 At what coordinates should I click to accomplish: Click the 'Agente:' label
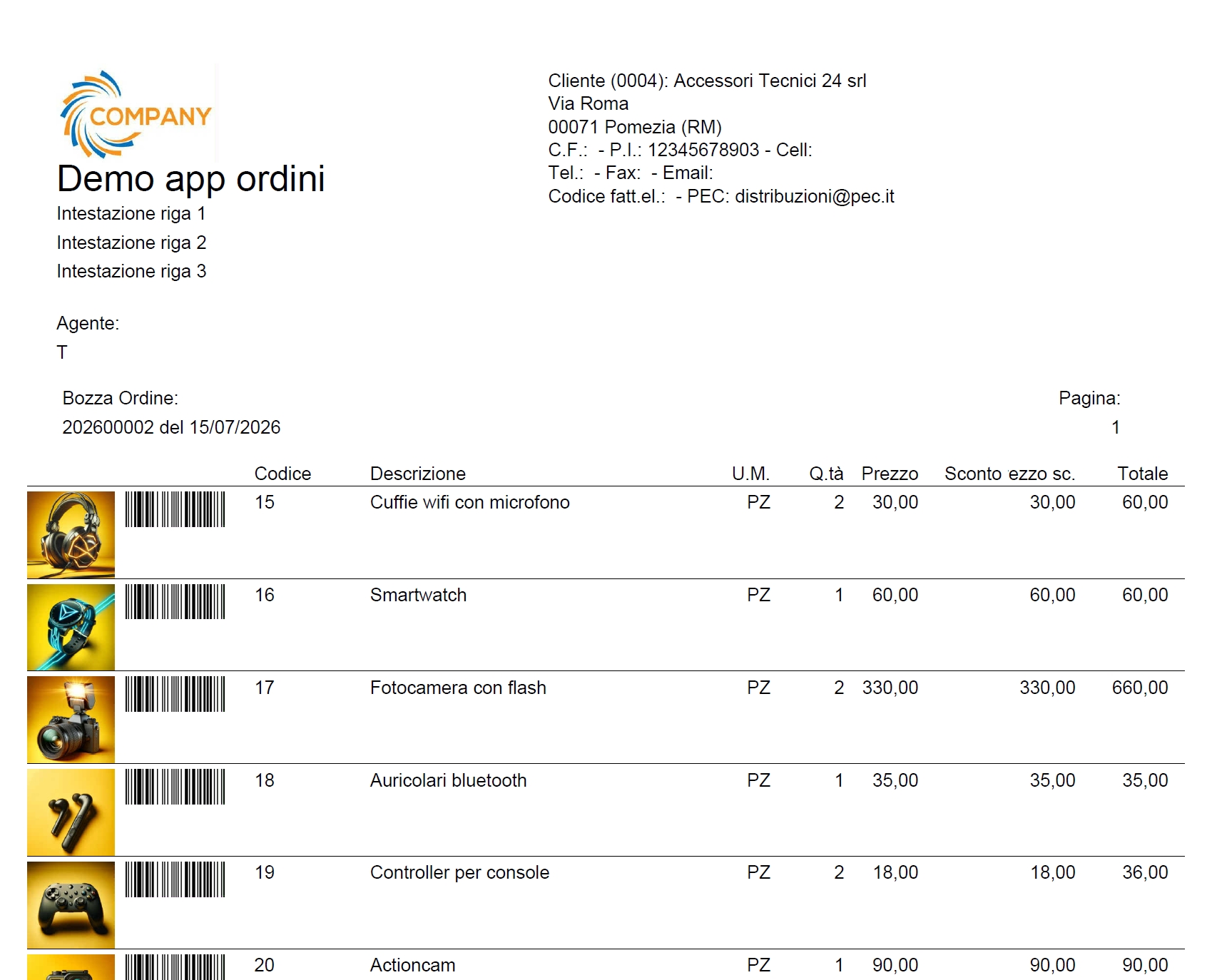click(x=88, y=323)
